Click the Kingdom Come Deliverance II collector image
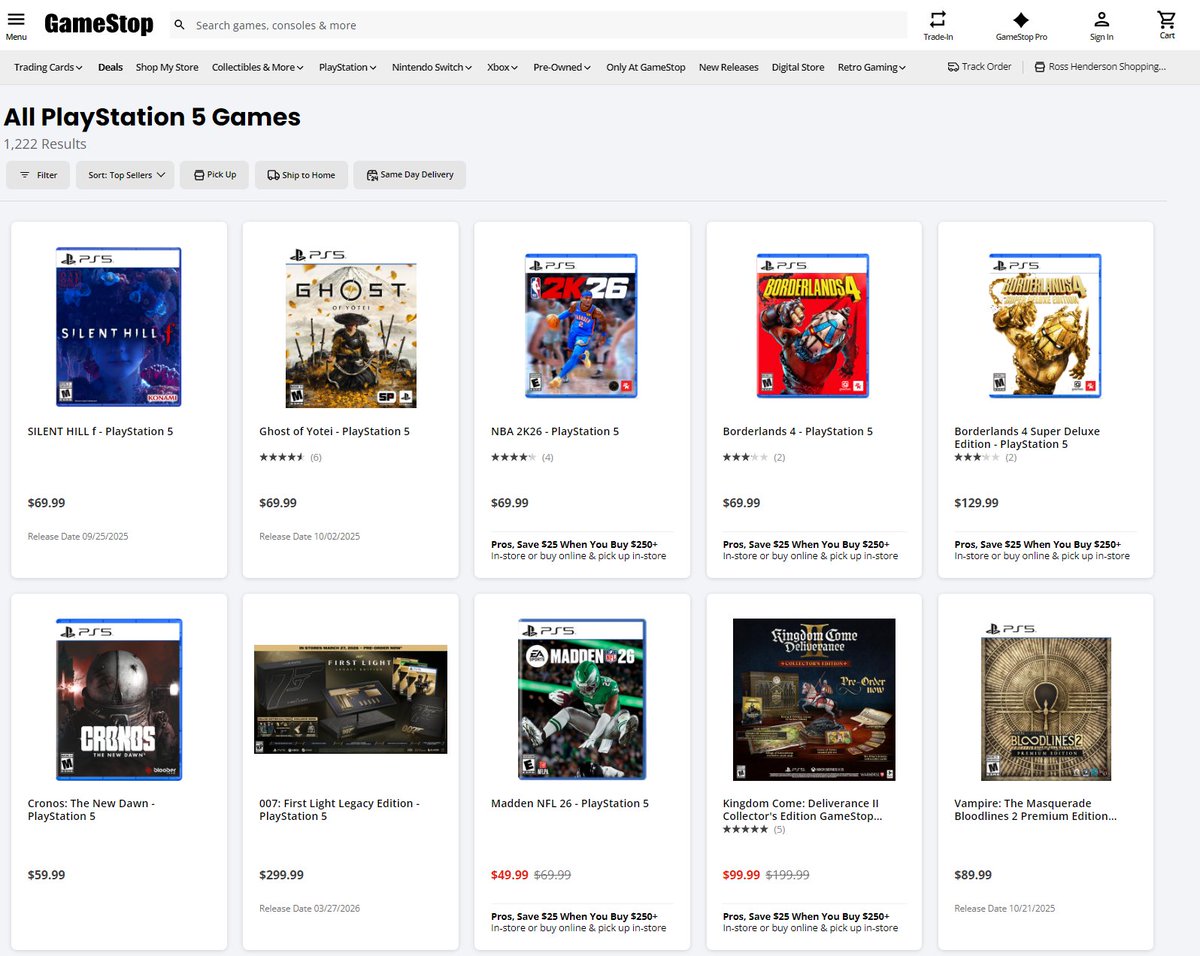The height and width of the screenshot is (956, 1200). point(814,700)
